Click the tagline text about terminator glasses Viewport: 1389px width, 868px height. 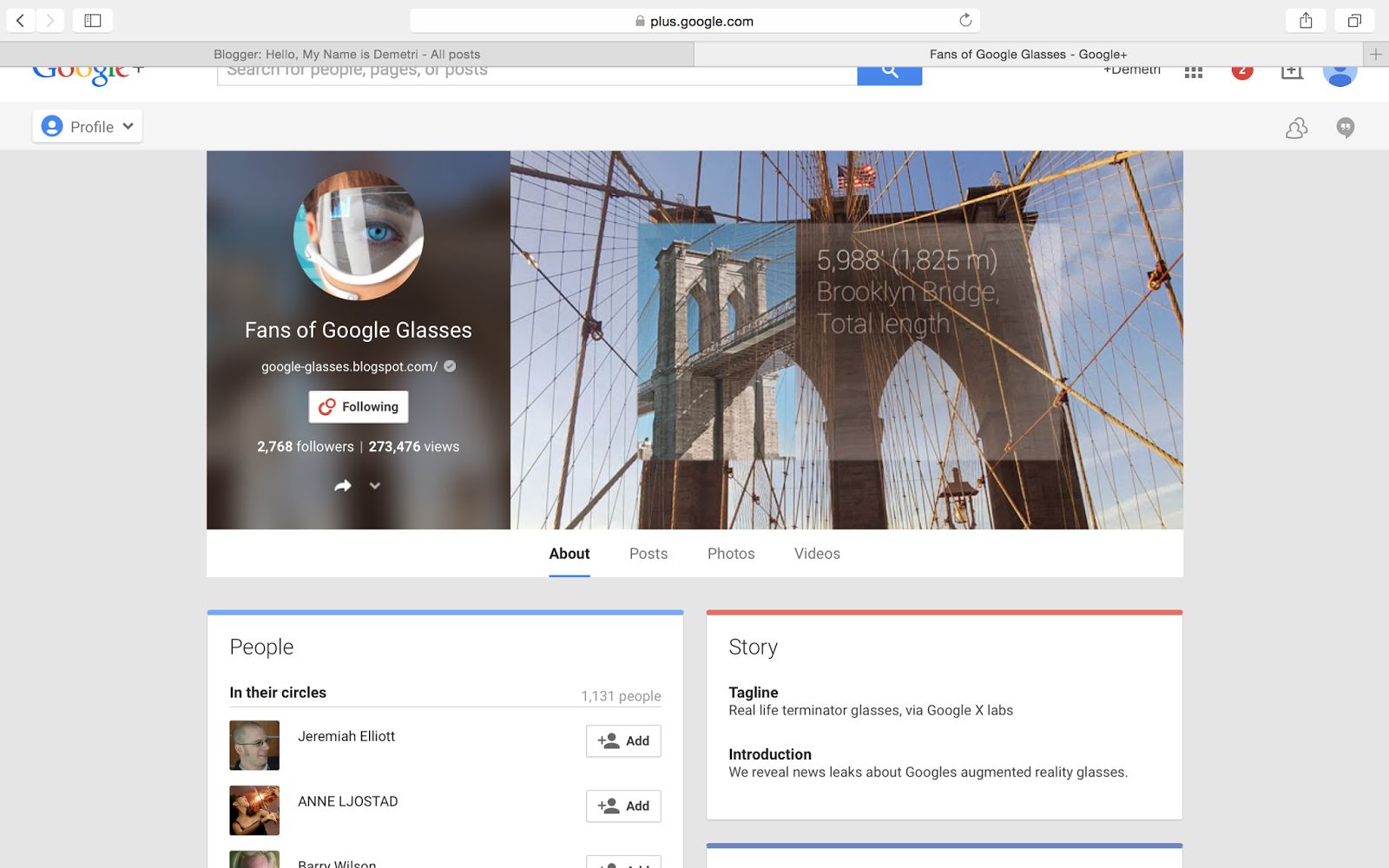click(x=871, y=710)
